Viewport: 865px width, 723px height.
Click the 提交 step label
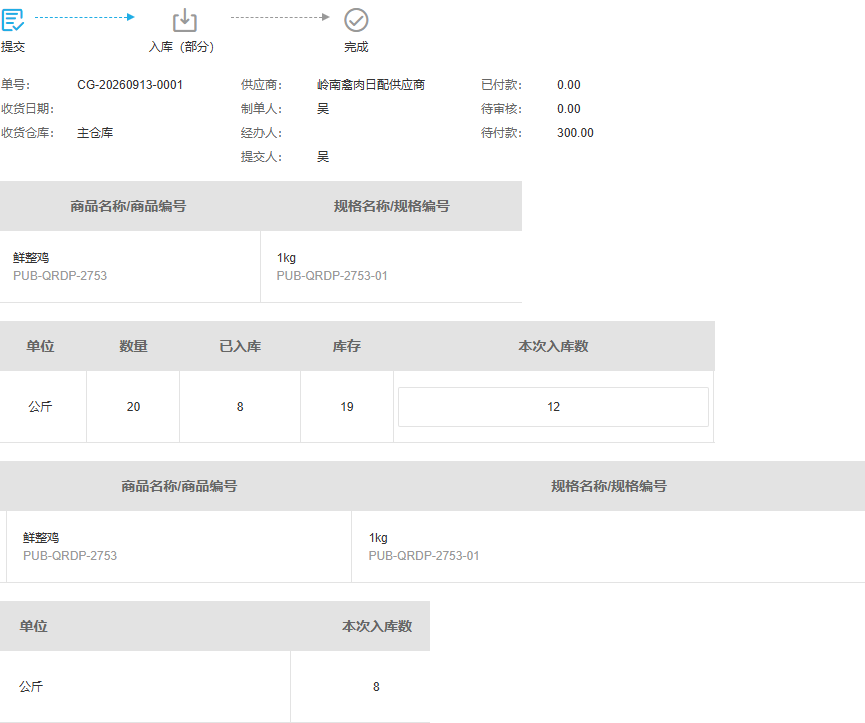tap(13, 47)
